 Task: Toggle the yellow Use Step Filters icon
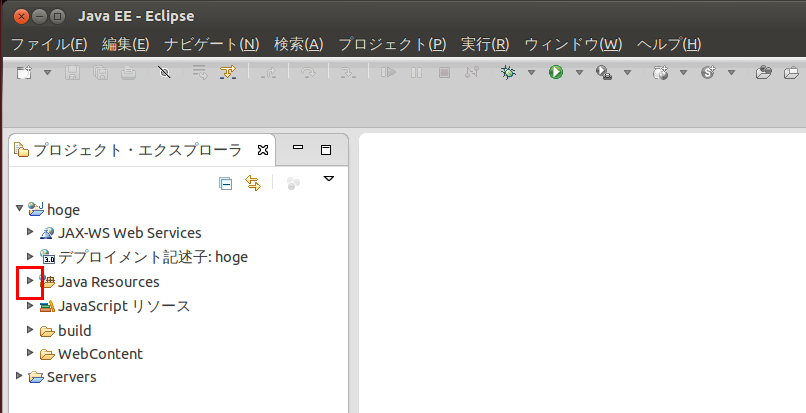(x=227, y=73)
